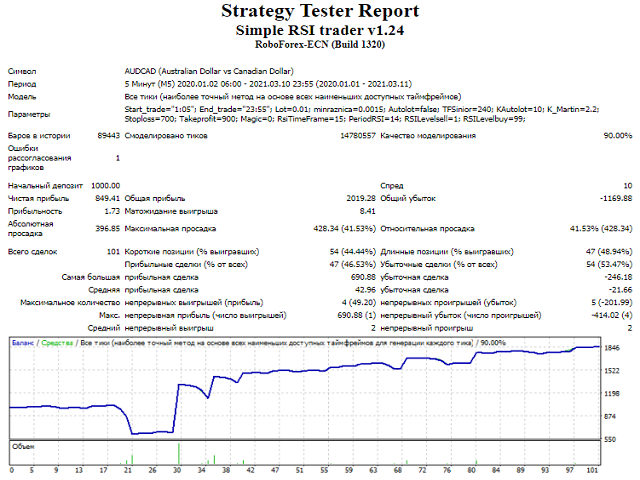The image size is (640, 480).
Task: Click the "RoboForex-ECN (Build 1320)" line
Action: [320, 44]
